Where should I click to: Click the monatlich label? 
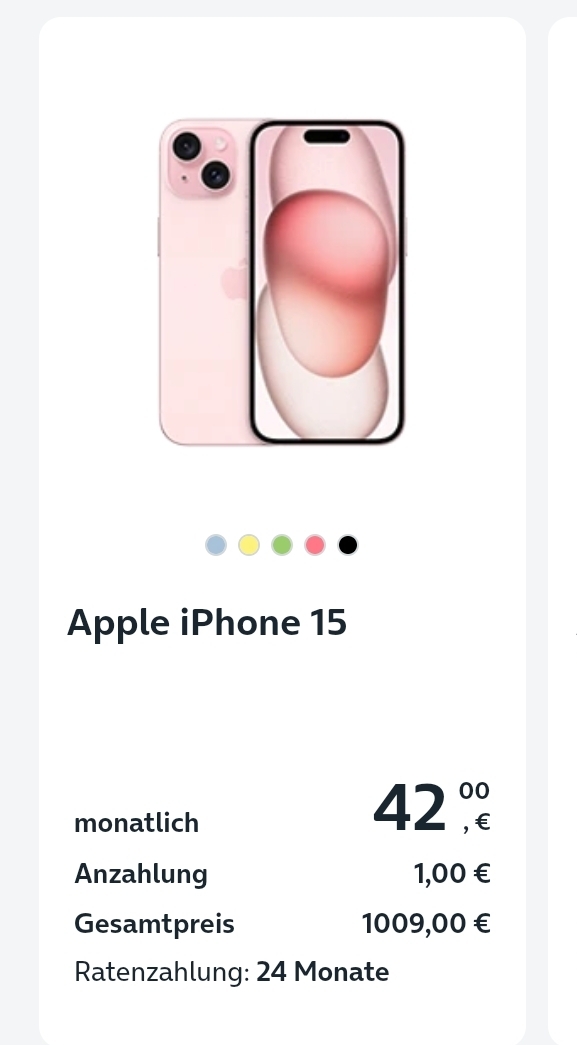137,823
